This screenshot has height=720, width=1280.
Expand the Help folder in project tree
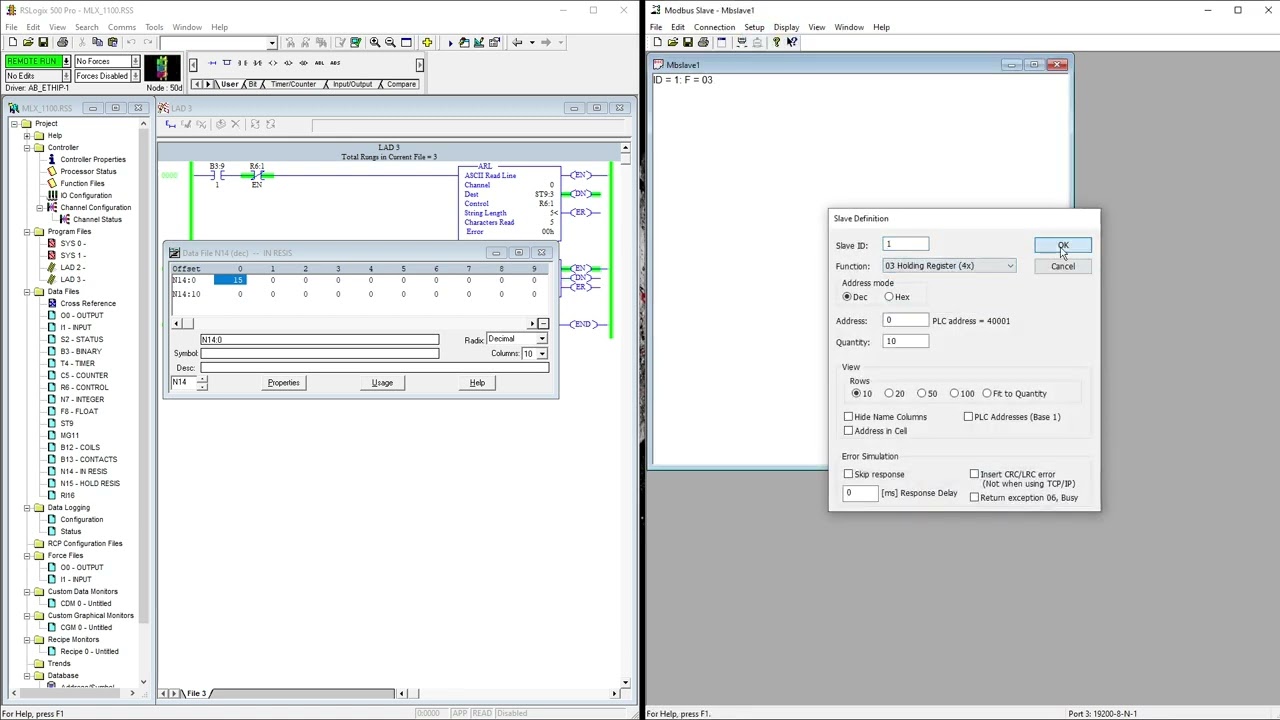tap(27, 136)
